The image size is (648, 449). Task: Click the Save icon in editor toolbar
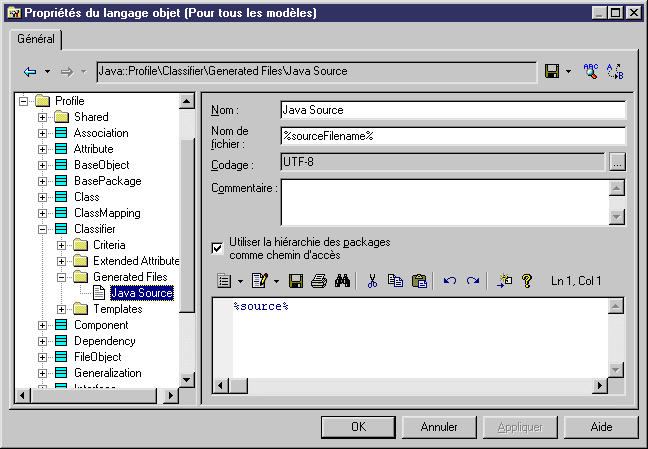296,282
